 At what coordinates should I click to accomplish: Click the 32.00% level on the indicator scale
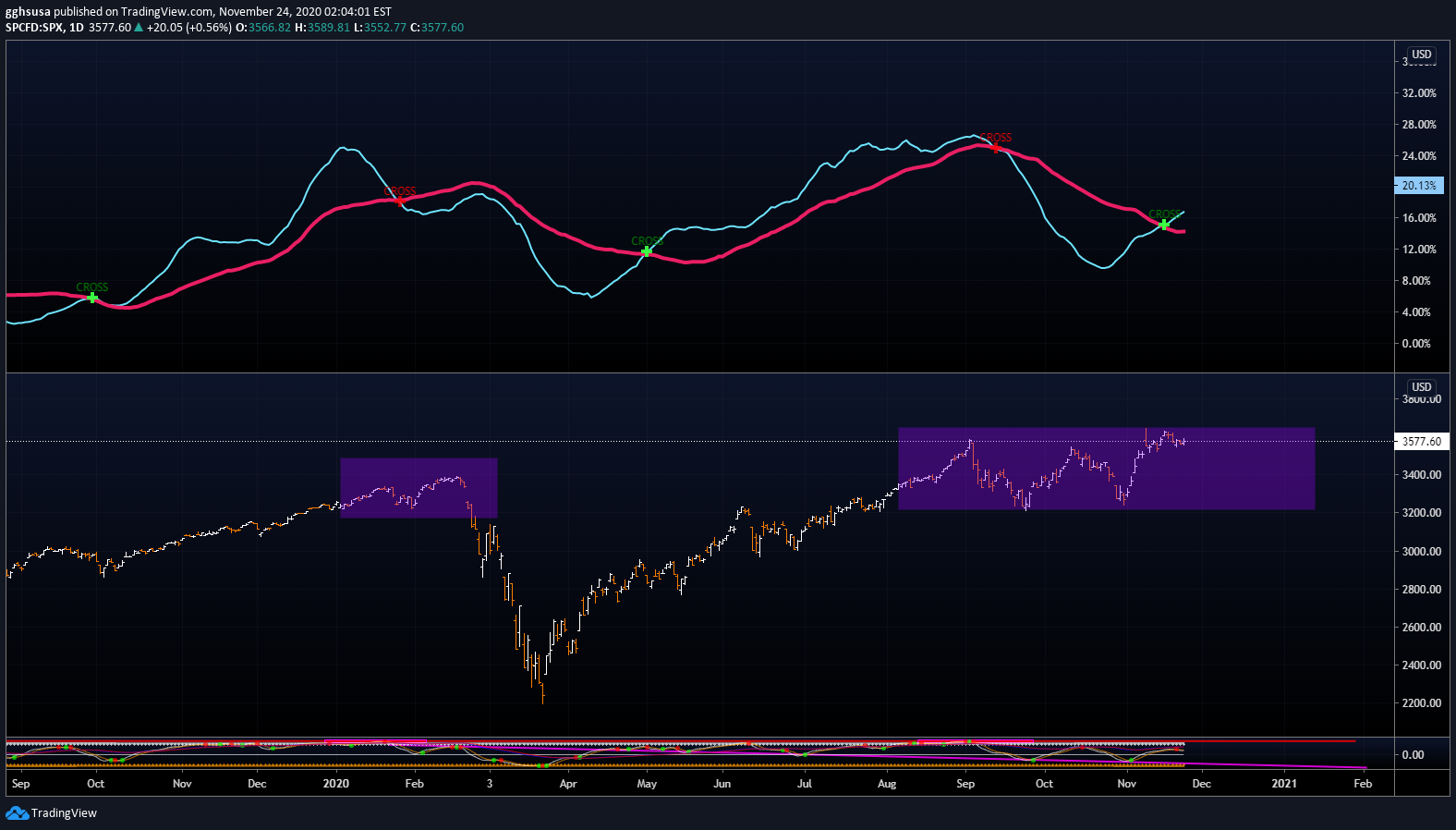coord(1419,93)
